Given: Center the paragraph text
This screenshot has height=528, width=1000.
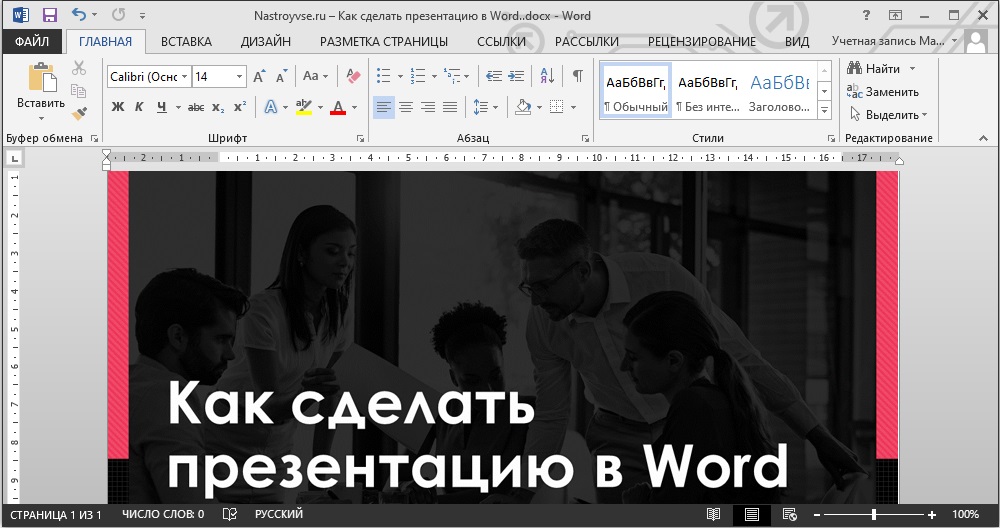Looking at the screenshot, I should [406, 107].
